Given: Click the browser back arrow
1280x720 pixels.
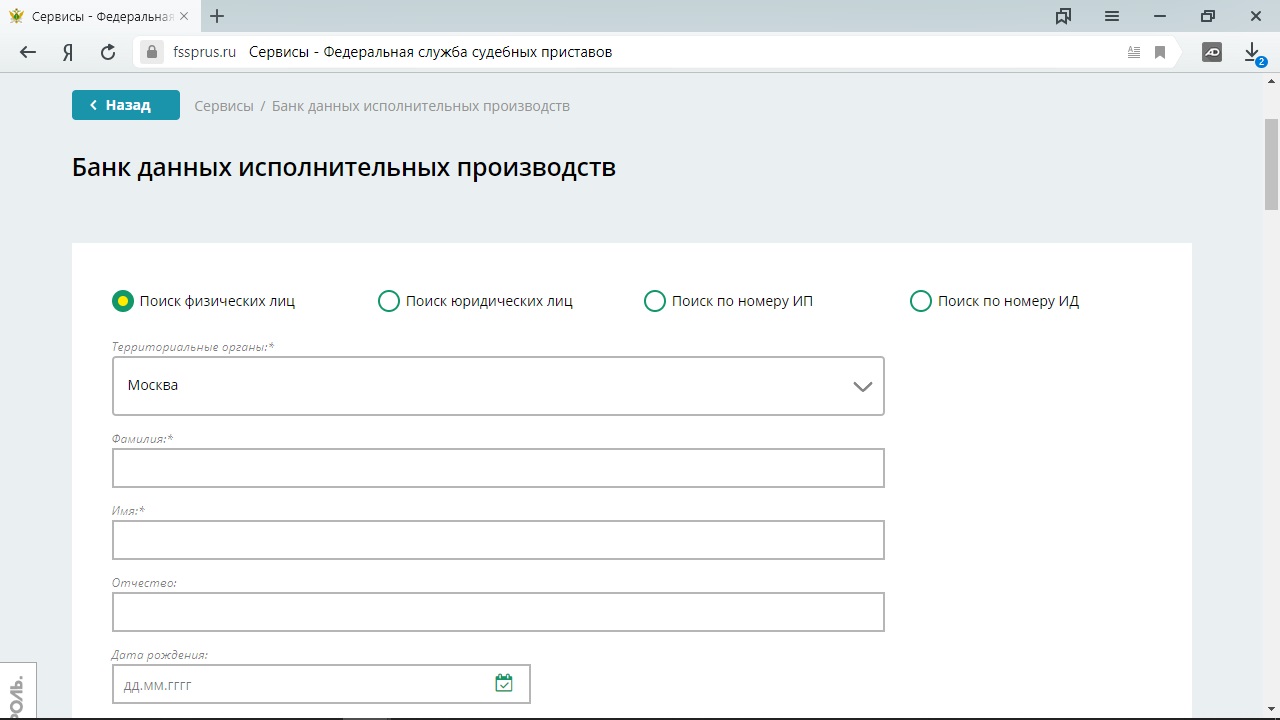Looking at the screenshot, I should [x=28, y=52].
